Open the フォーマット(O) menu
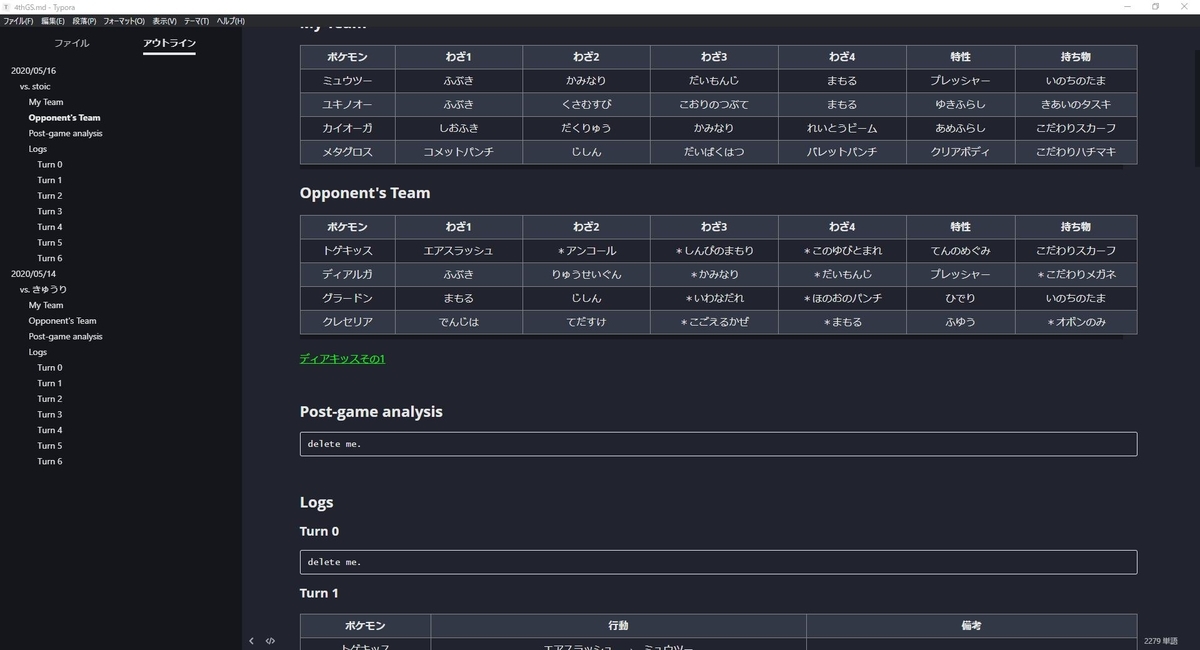 (x=124, y=21)
